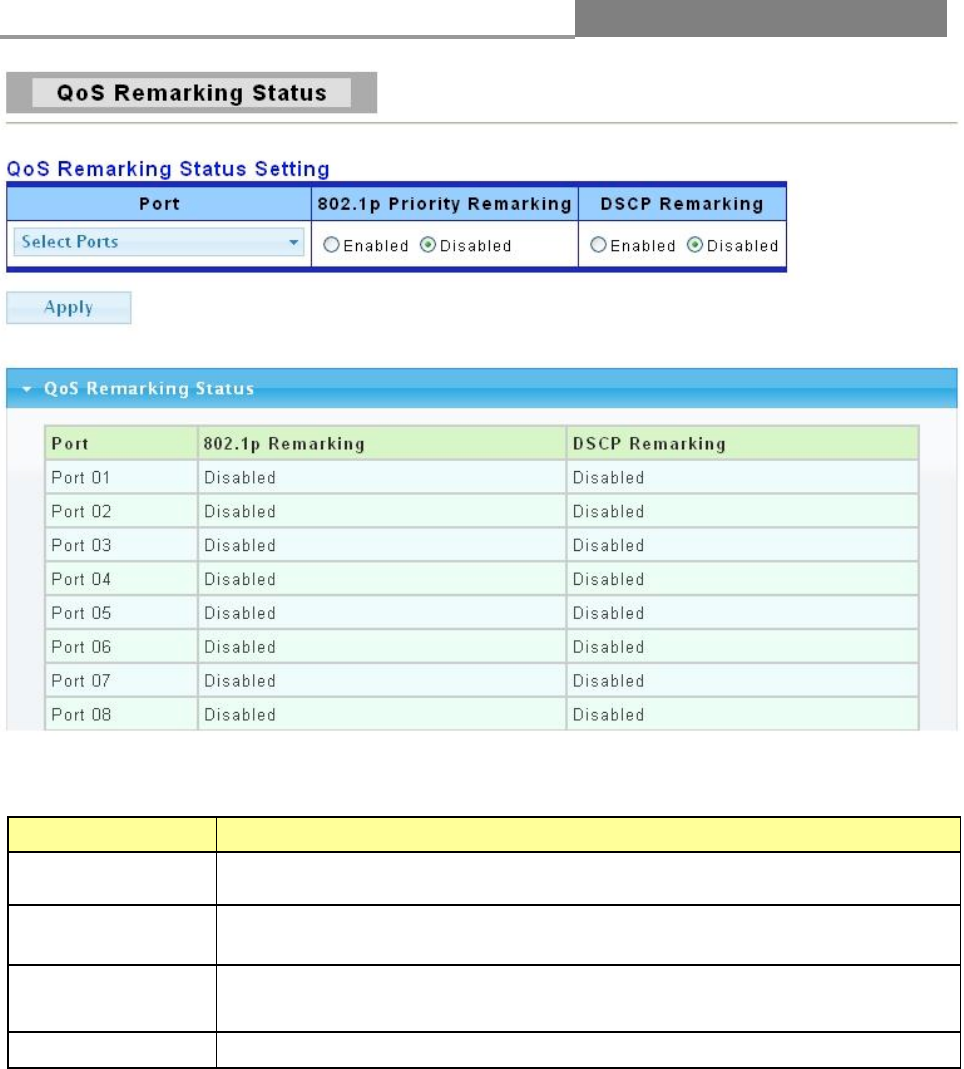Viewport: 964px width, 1069px height.
Task: Click the Apply button
Action: click(x=69, y=307)
